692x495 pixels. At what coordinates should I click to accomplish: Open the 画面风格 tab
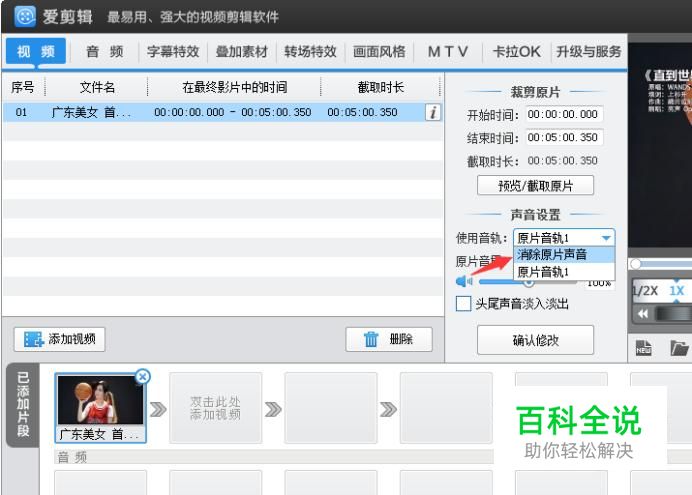(x=379, y=52)
